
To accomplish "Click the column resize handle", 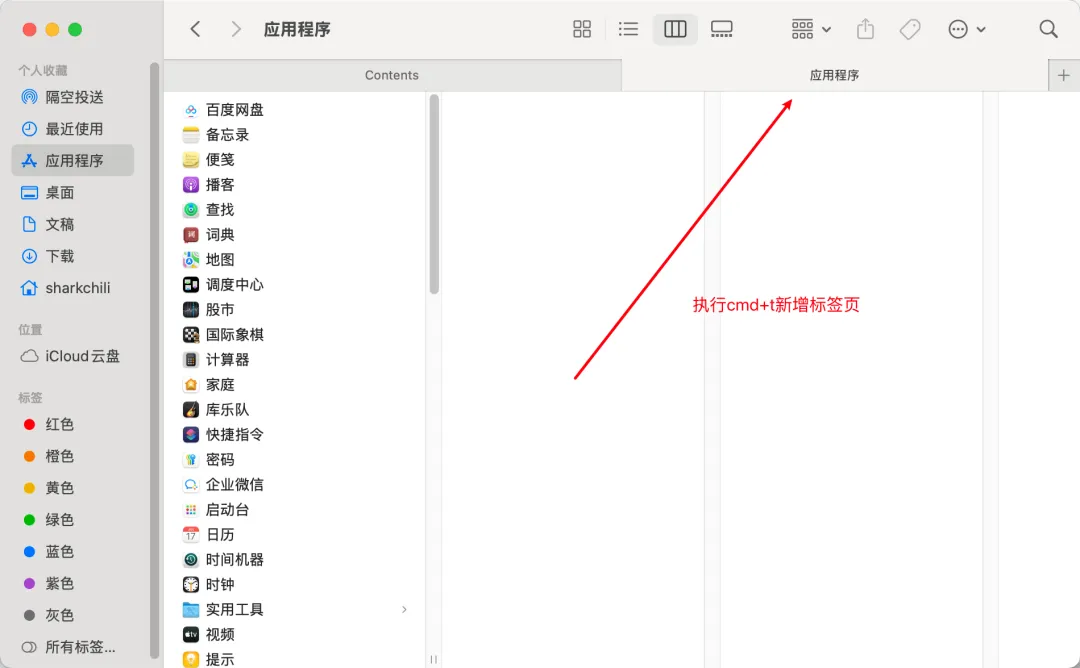I will [433, 659].
